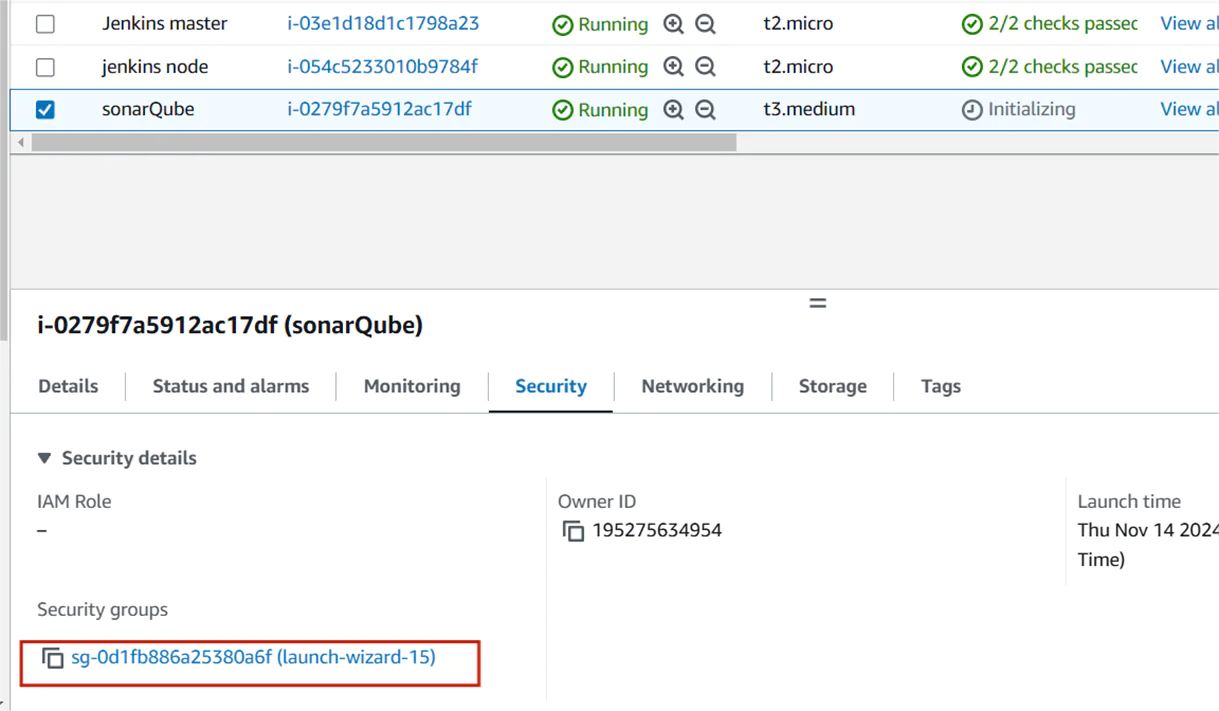Screen dimensions: 1219x711
Task: Click the checks-passed icon in Jenkins master row
Action: pos(972,24)
